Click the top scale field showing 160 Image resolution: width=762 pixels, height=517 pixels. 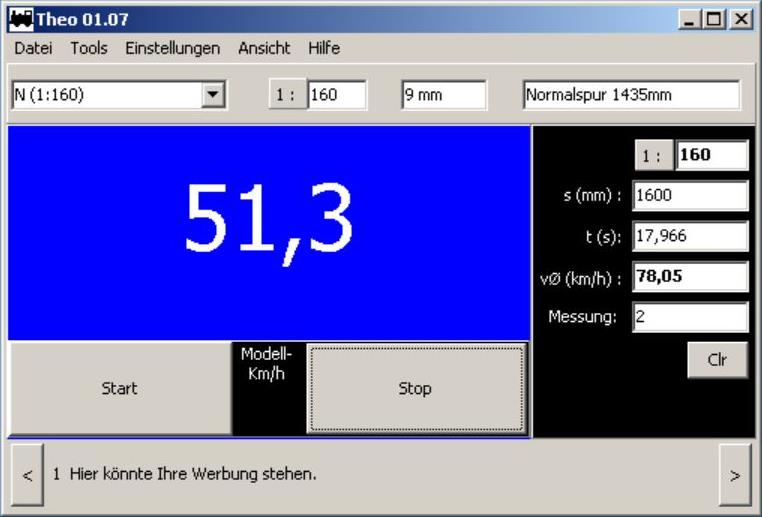coord(337,95)
